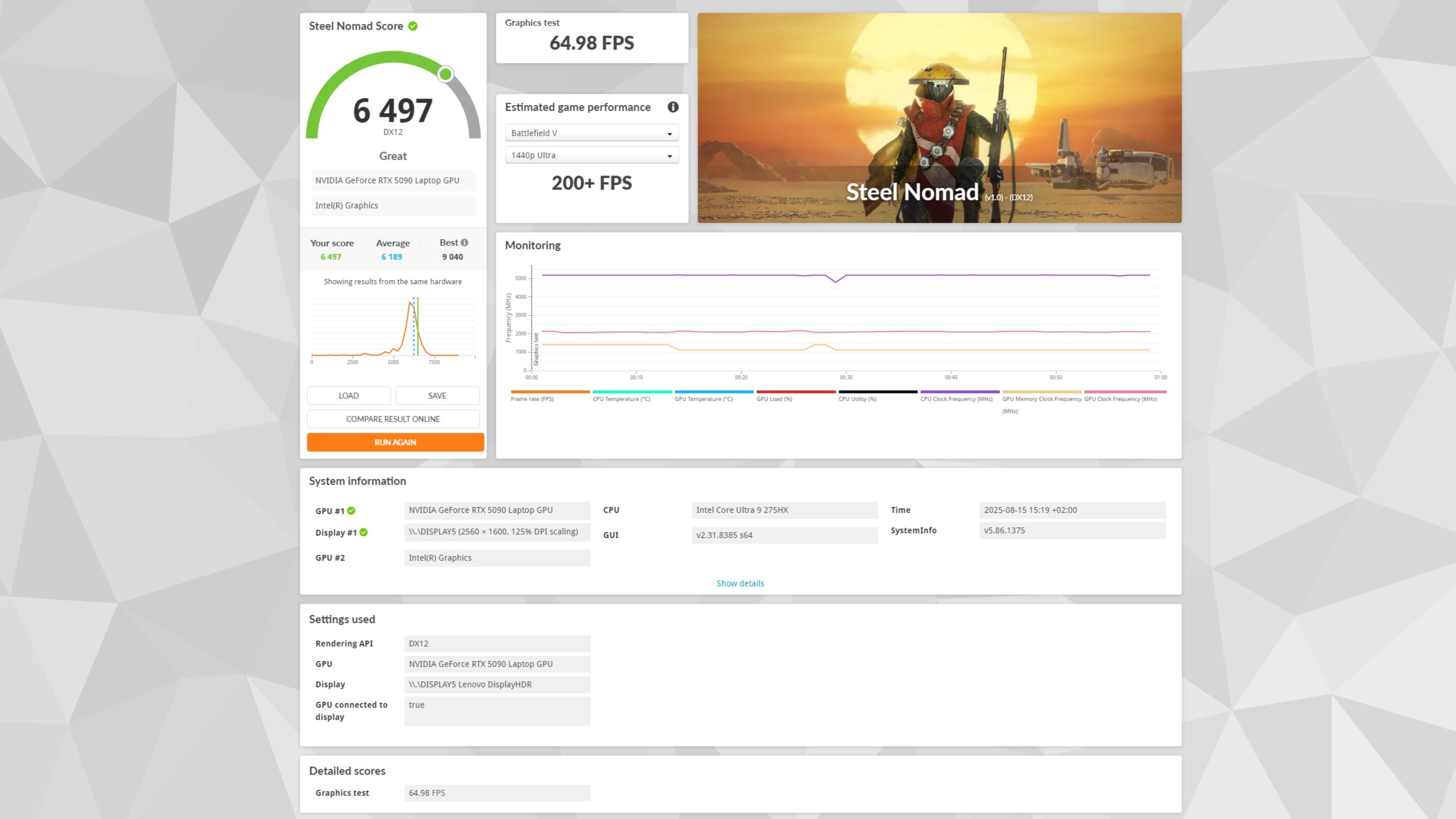Image resolution: width=1456 pixels, height=819 pixels.
Task: Click the Detailed scores heading
Action: pyautogui.click(x=347, y=771)
